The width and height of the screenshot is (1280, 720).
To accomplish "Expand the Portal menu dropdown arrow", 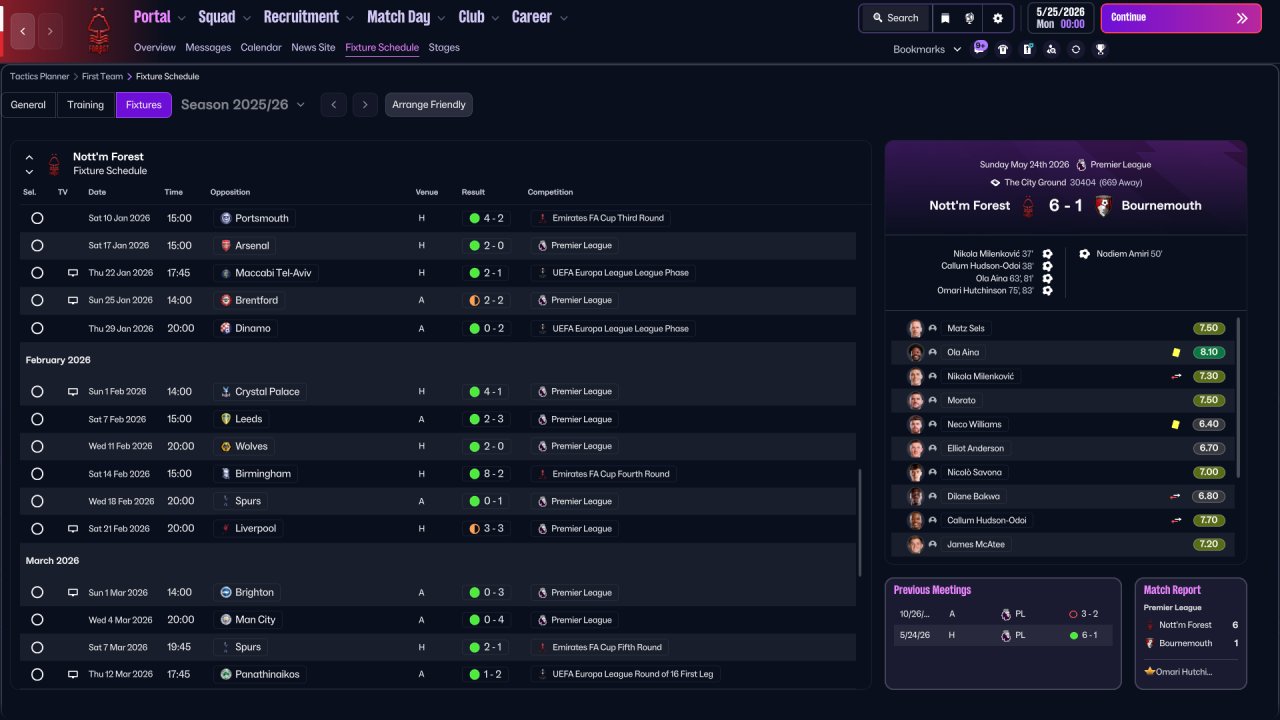I will coord(181,18).
